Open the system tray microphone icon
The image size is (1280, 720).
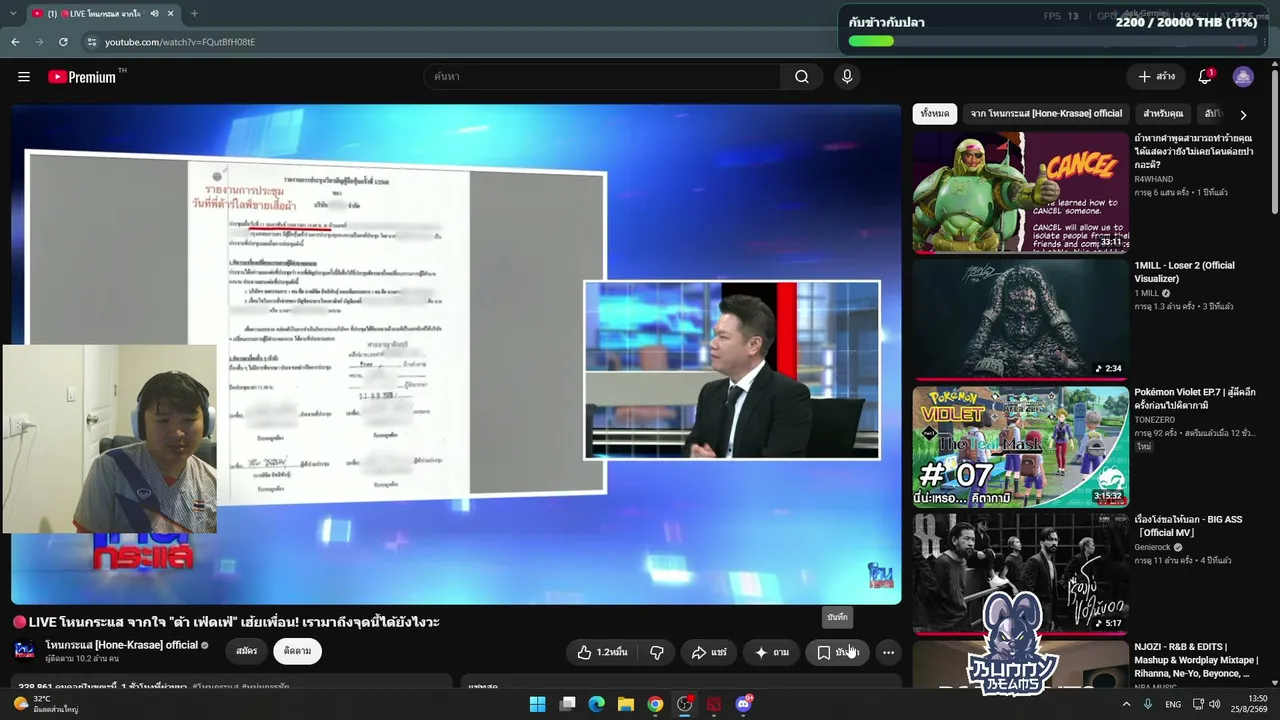click(x=1148, y=704)
